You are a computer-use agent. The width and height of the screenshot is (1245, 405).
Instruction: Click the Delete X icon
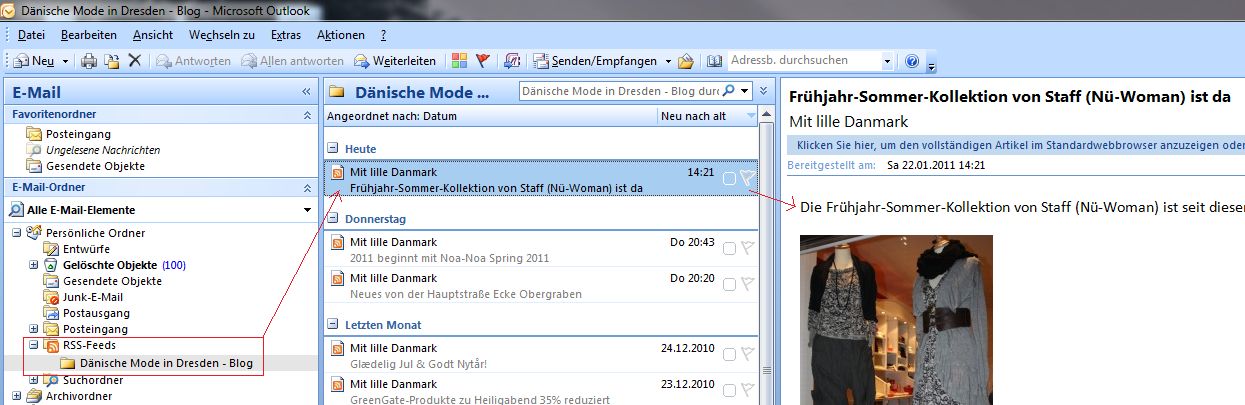point(135,61)
